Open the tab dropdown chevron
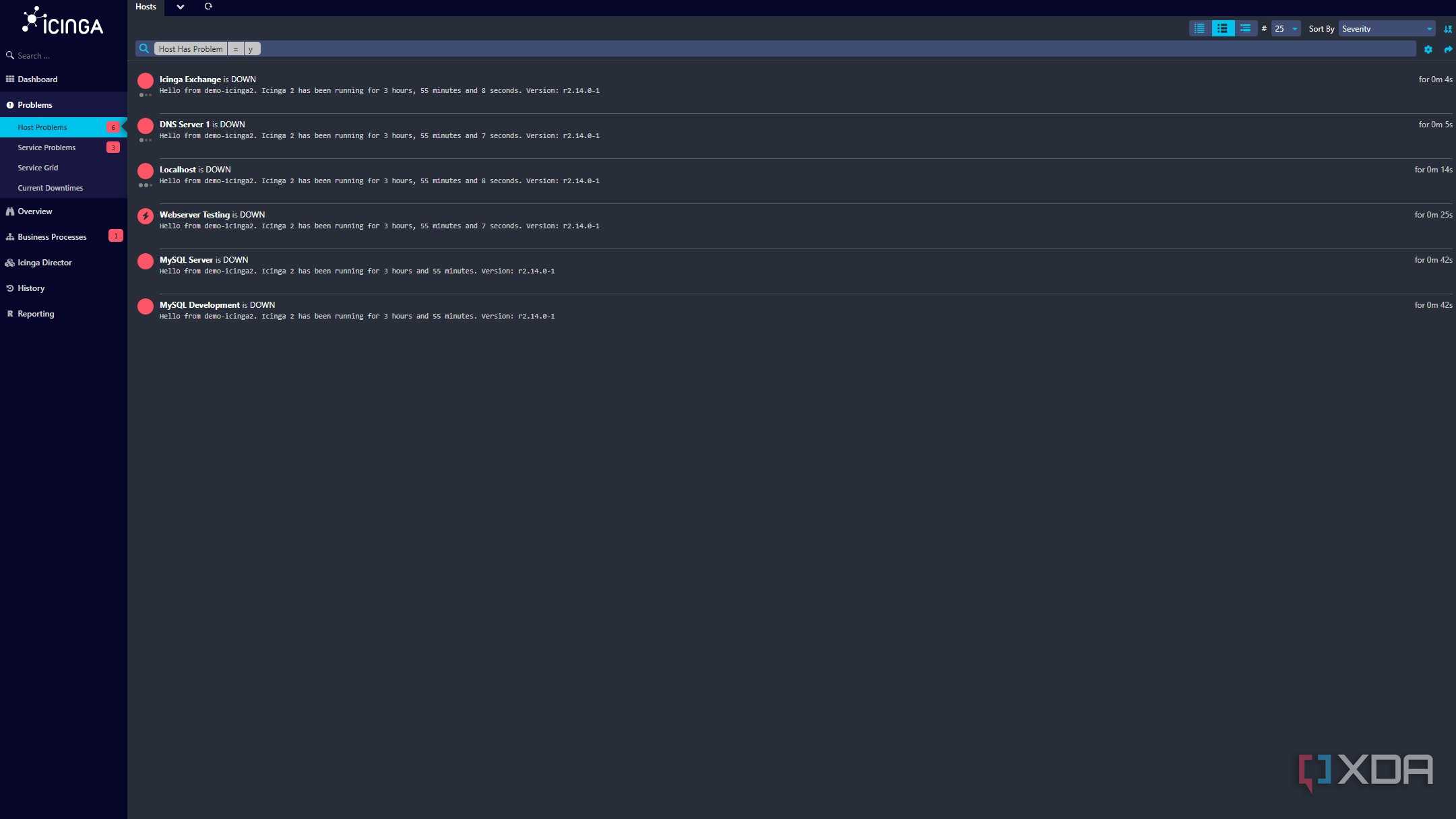 point(181,7)
